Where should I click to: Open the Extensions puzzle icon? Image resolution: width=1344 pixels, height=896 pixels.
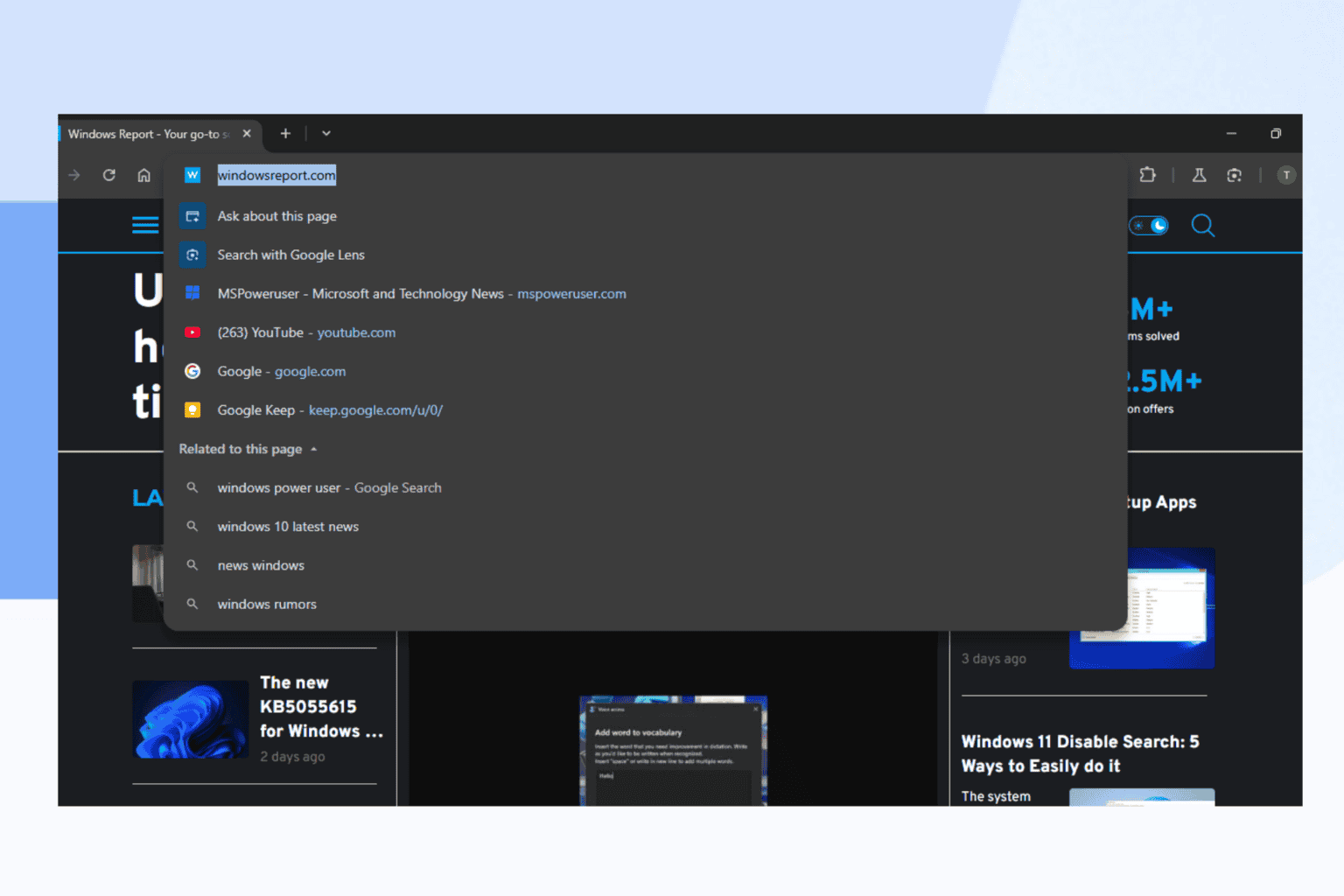pos(1148,175)
